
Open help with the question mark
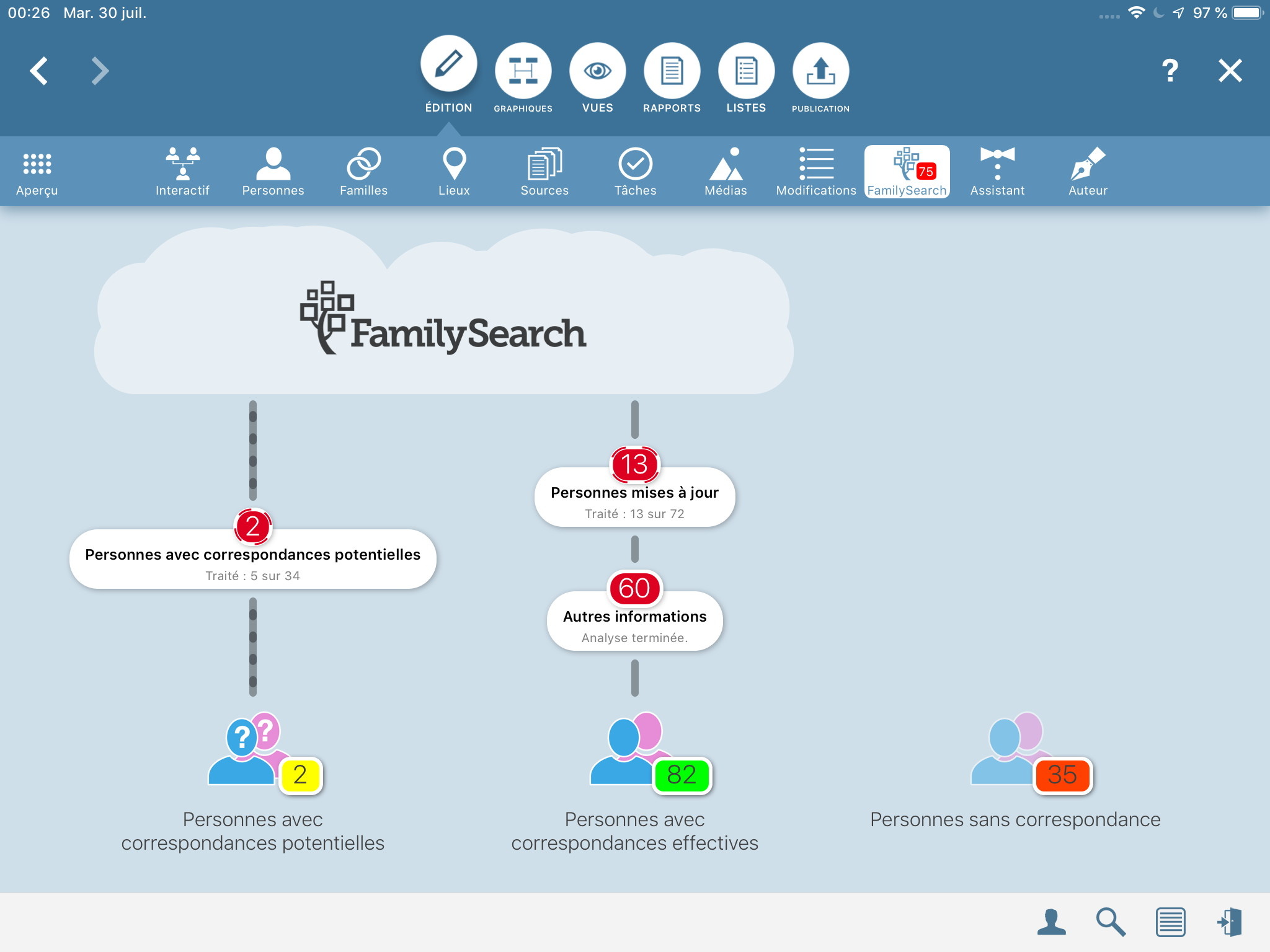[x=1170, y=71]
